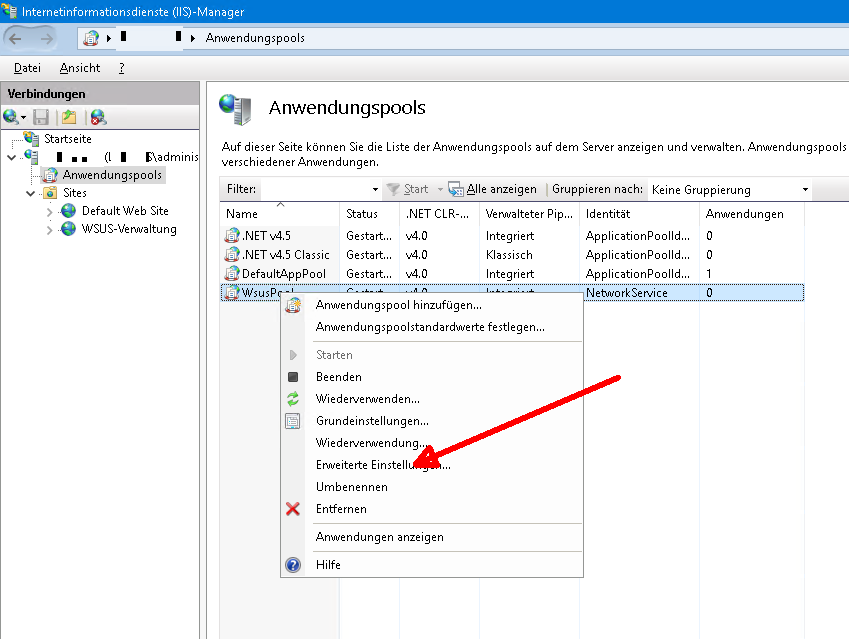Expand the WSUS-Verwaltung tree node
This screenshot has height=639, width=849.
click(x=51, y=229)
